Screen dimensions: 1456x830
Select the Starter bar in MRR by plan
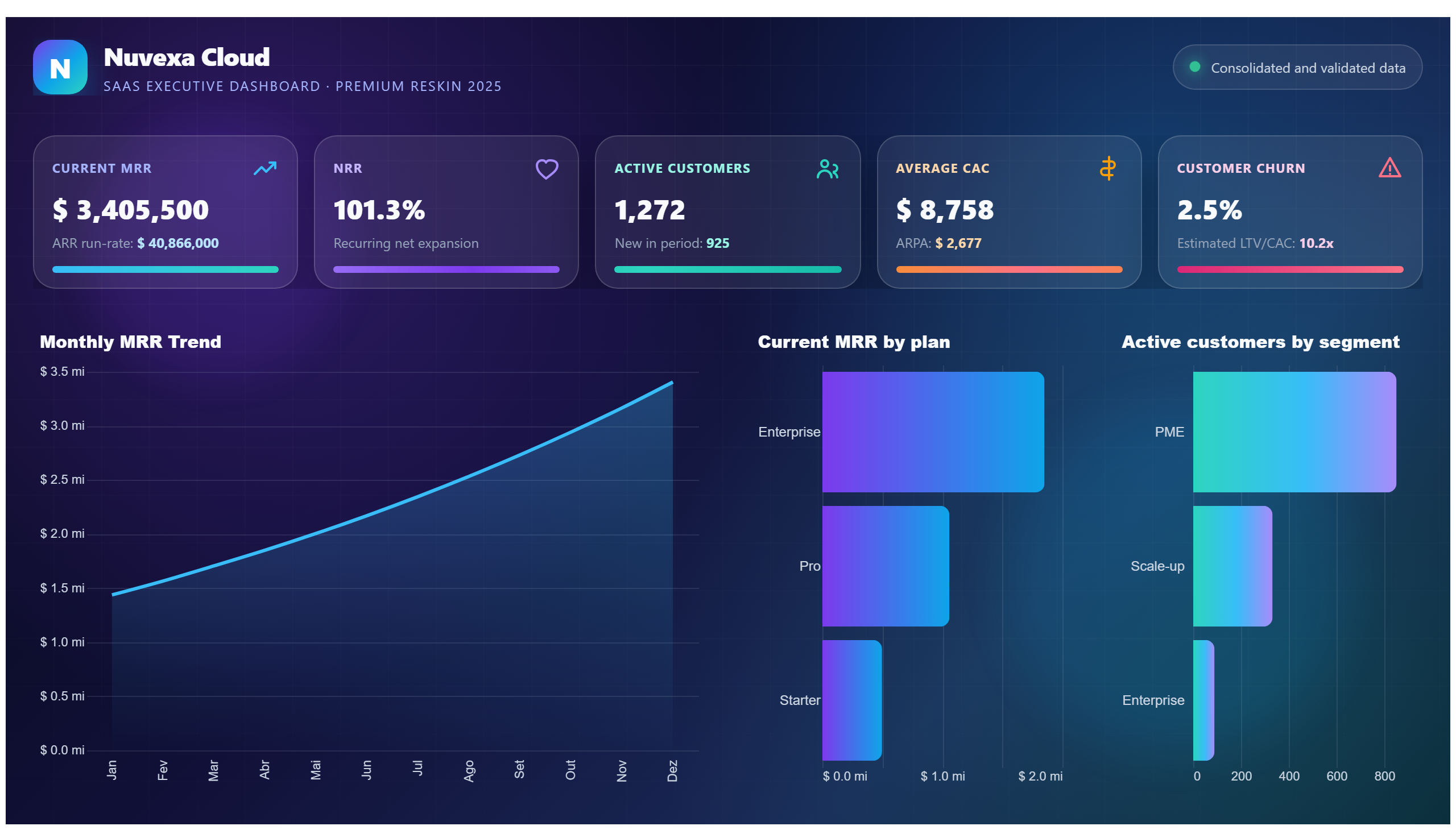[x=852, y=700]
